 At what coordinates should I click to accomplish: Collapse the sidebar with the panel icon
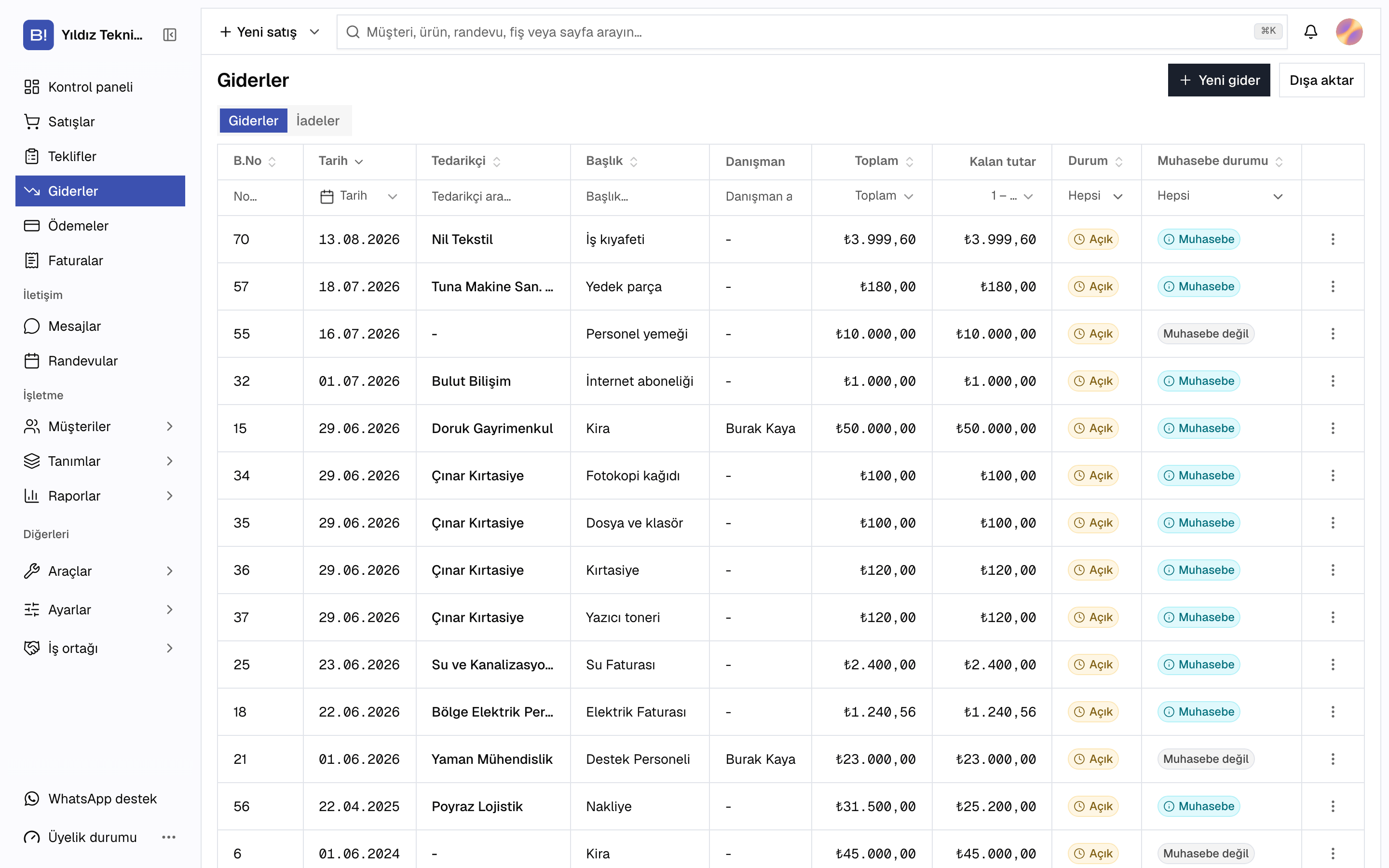[x=169, y=34]
